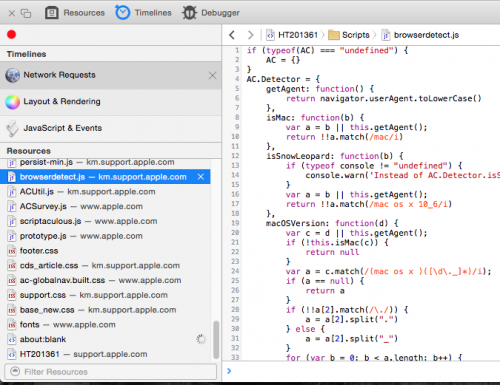
Task: Select persist-min.js resource
Action: [x=105, y=163]
